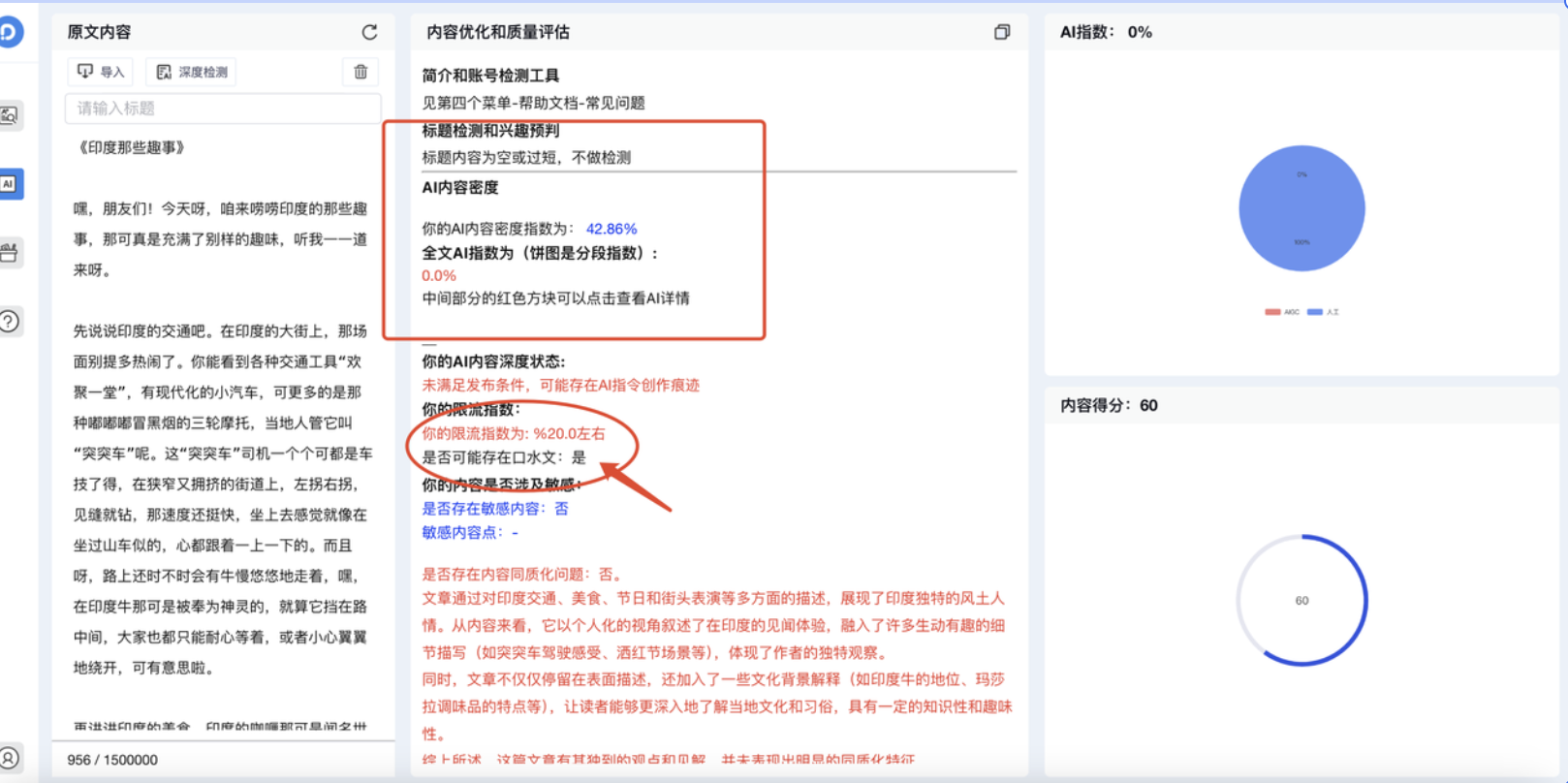Click the red 0.0% full-text AI index
Viewport: 1568px width, 783px height.
click(x=439, y=275)
